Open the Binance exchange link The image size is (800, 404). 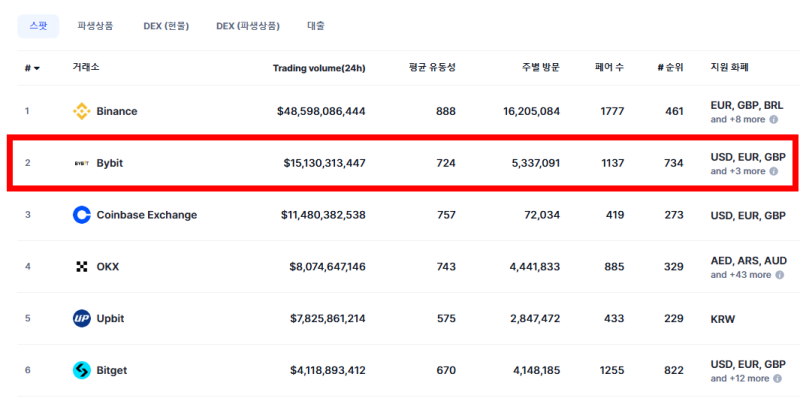click(117, 111)
